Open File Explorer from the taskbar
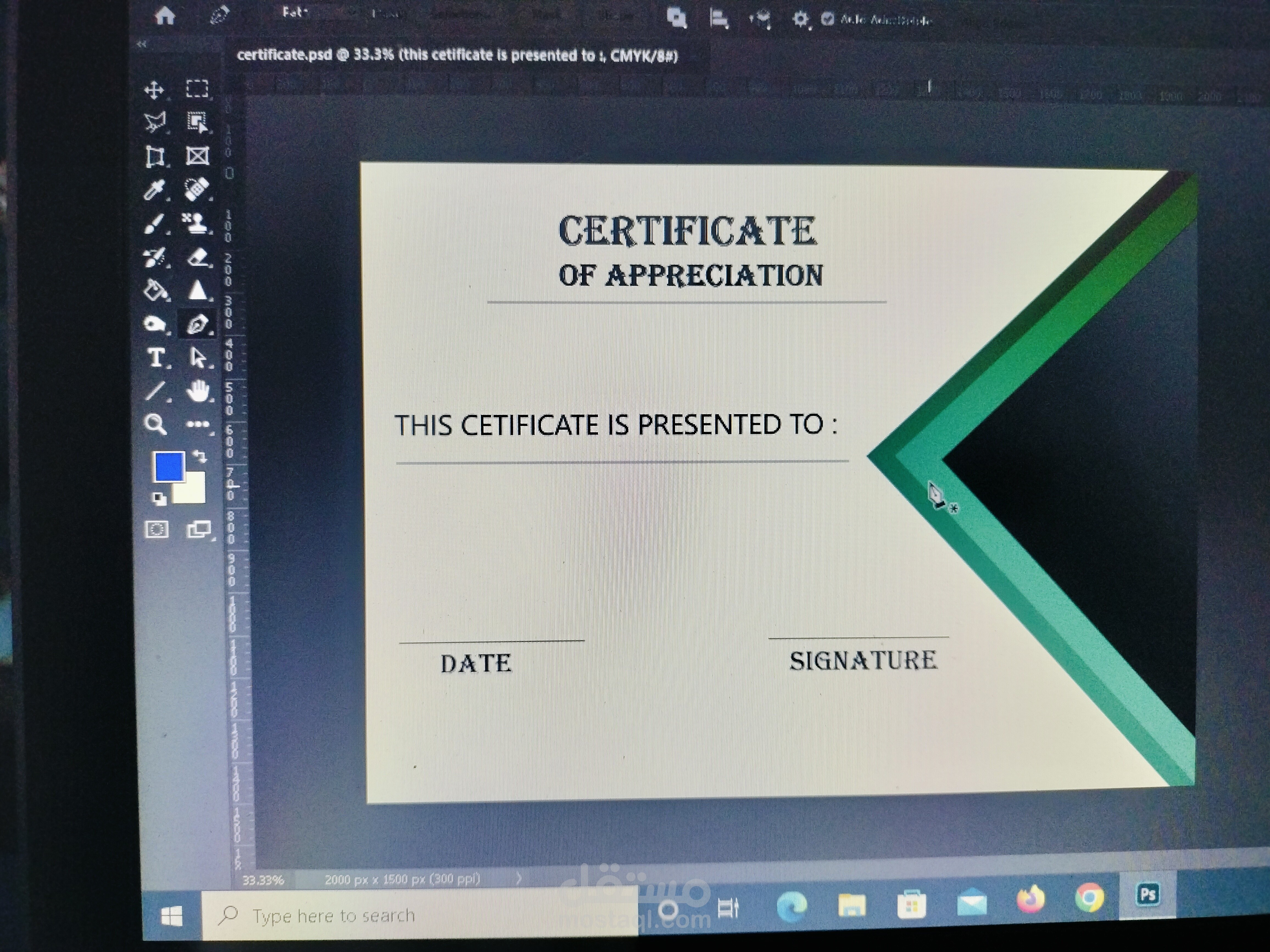 851,905
